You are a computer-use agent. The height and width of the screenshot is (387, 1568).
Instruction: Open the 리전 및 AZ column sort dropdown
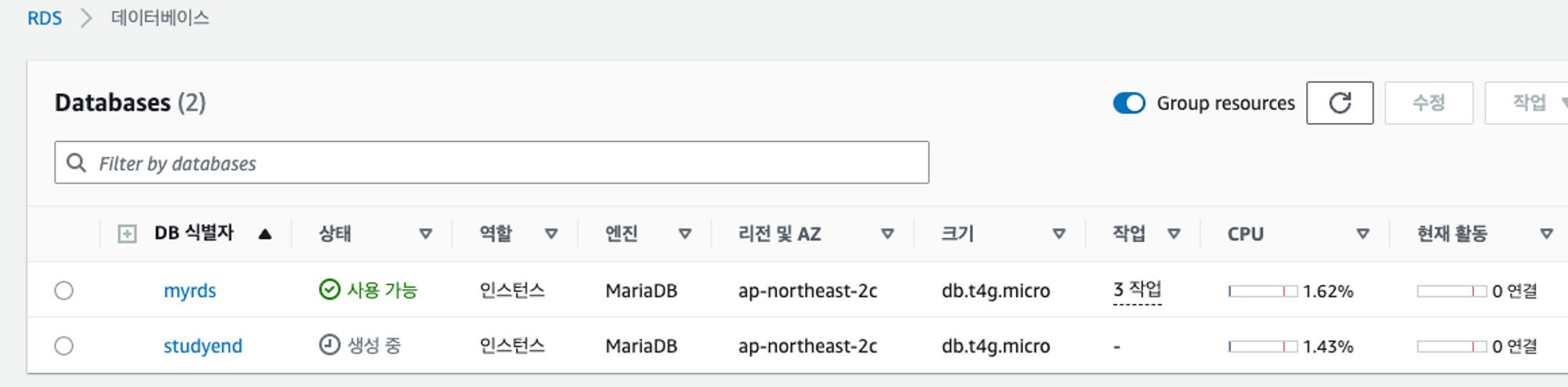click(887, 233)
